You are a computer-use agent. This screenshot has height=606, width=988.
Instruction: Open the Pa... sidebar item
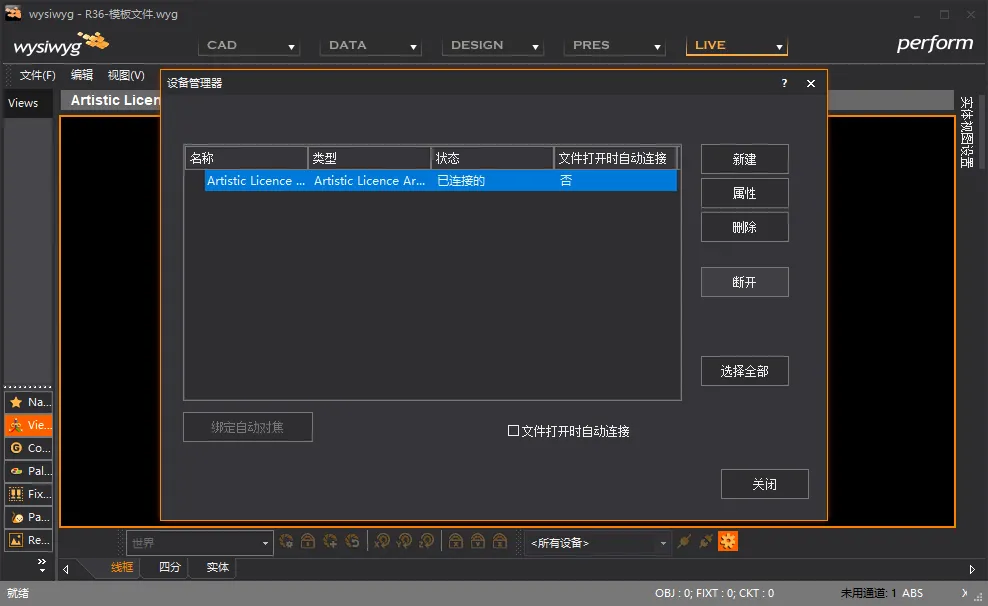(28, 517)
